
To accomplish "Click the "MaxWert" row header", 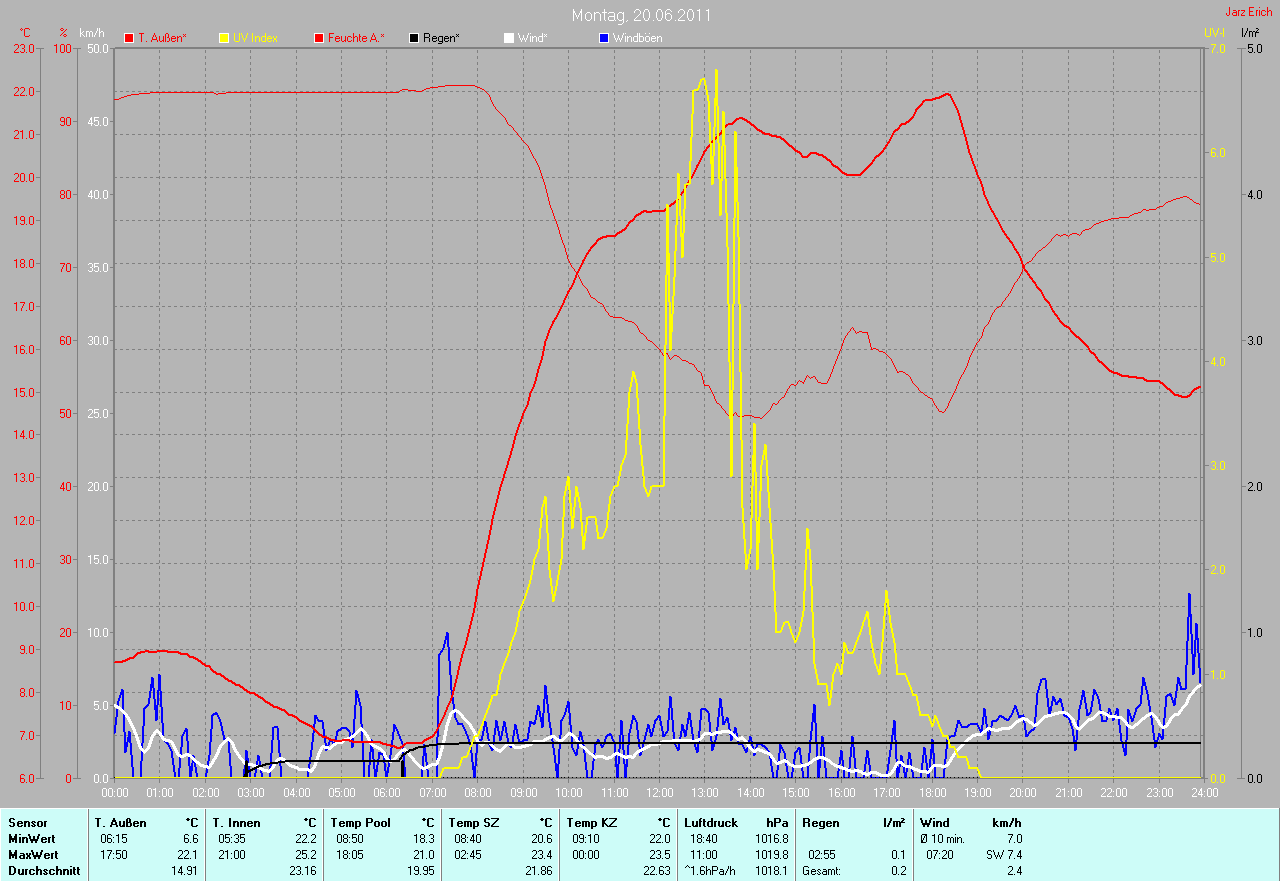I will tap(32, 855).
